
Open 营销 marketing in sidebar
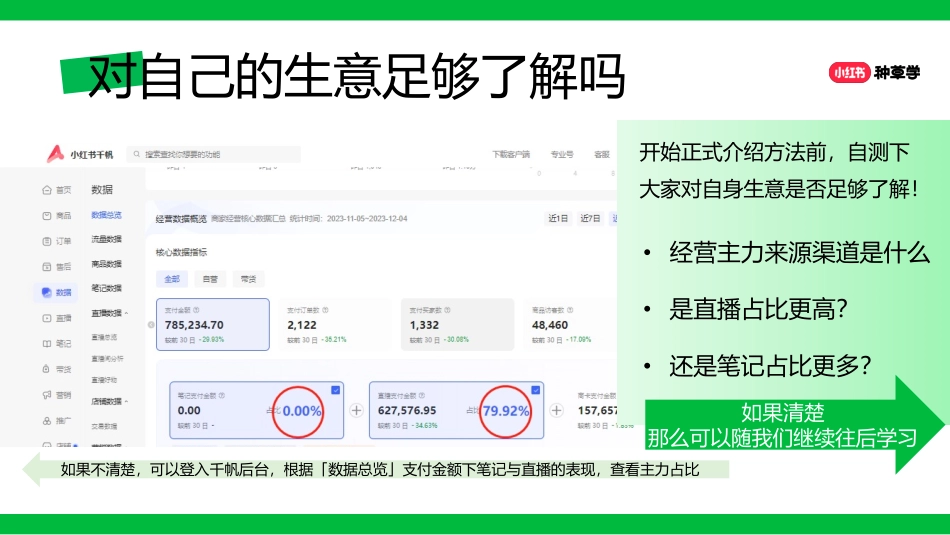[56, 394]
